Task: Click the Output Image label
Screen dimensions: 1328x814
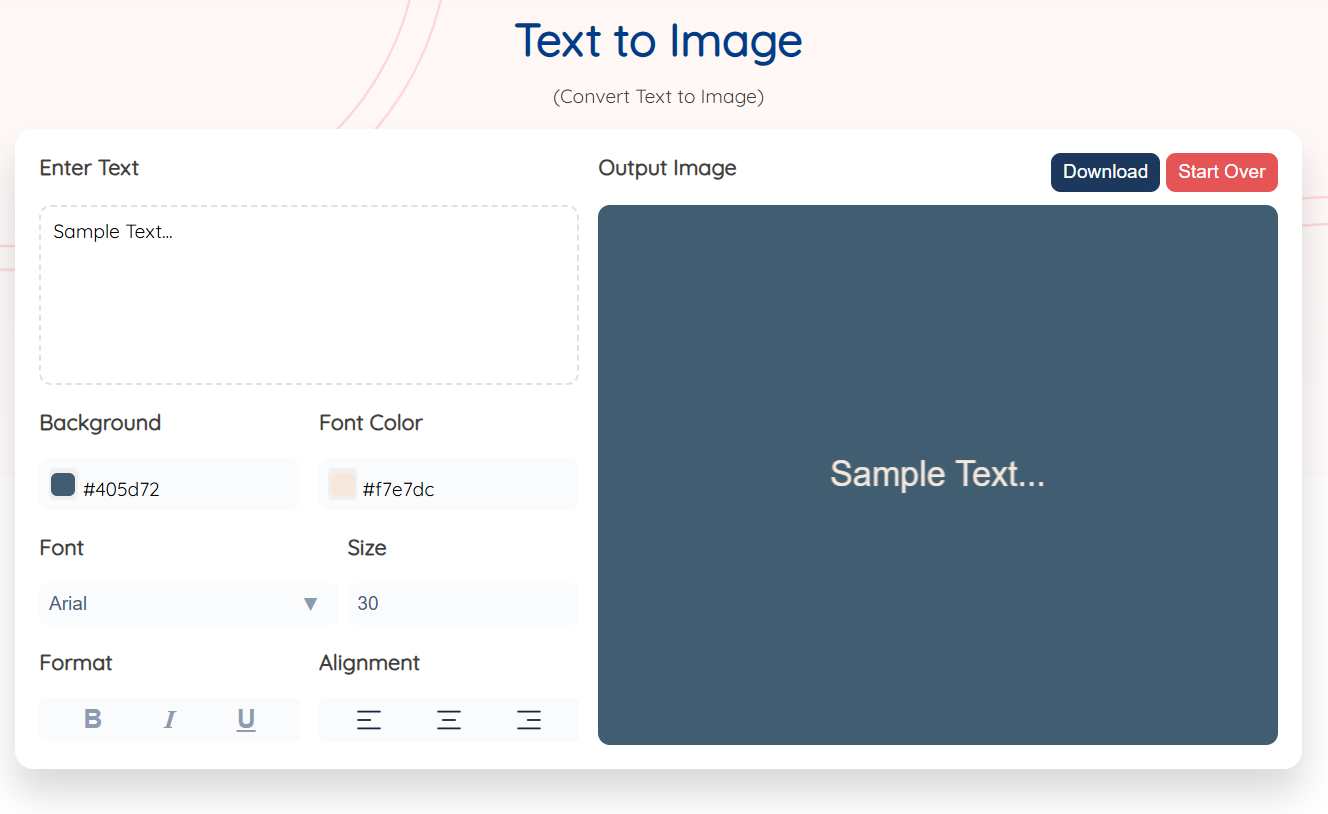Action: point(667,168)
